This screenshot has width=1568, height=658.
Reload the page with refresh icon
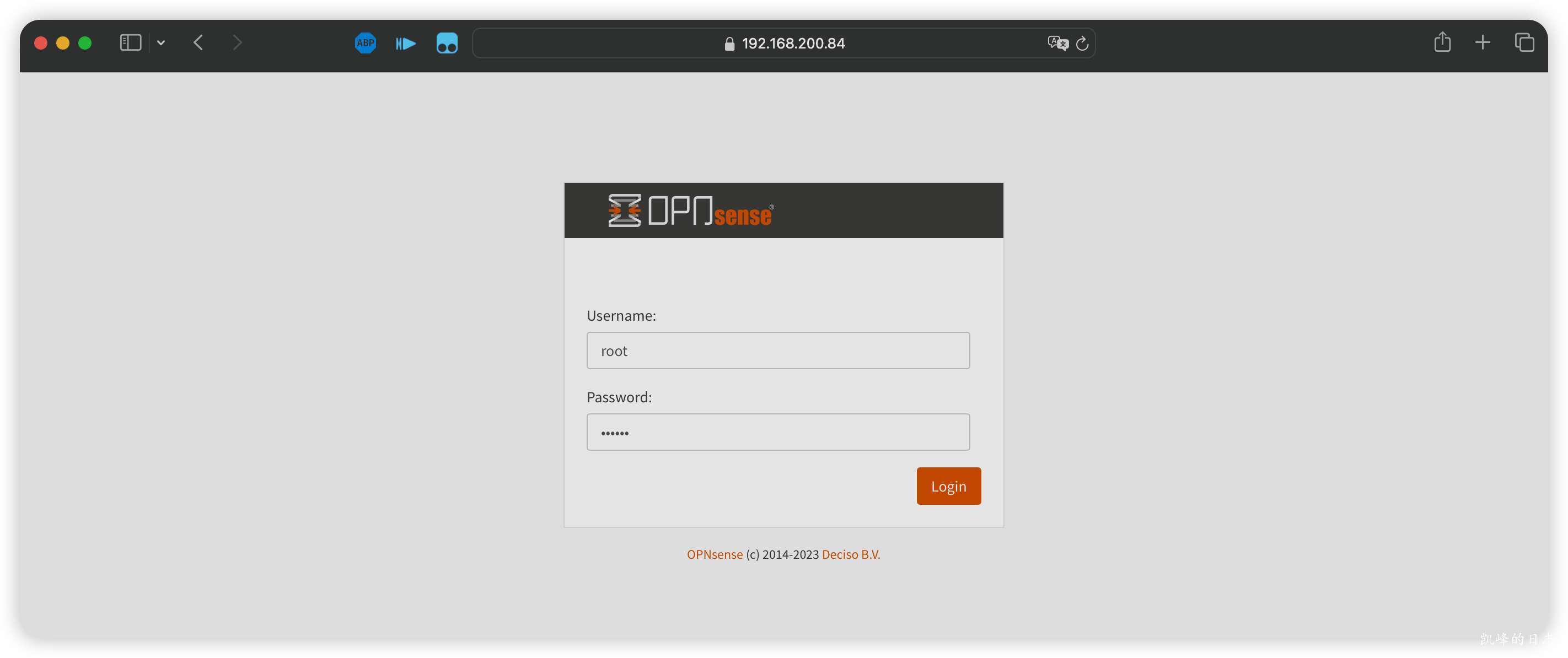[x=1082, y=43]
